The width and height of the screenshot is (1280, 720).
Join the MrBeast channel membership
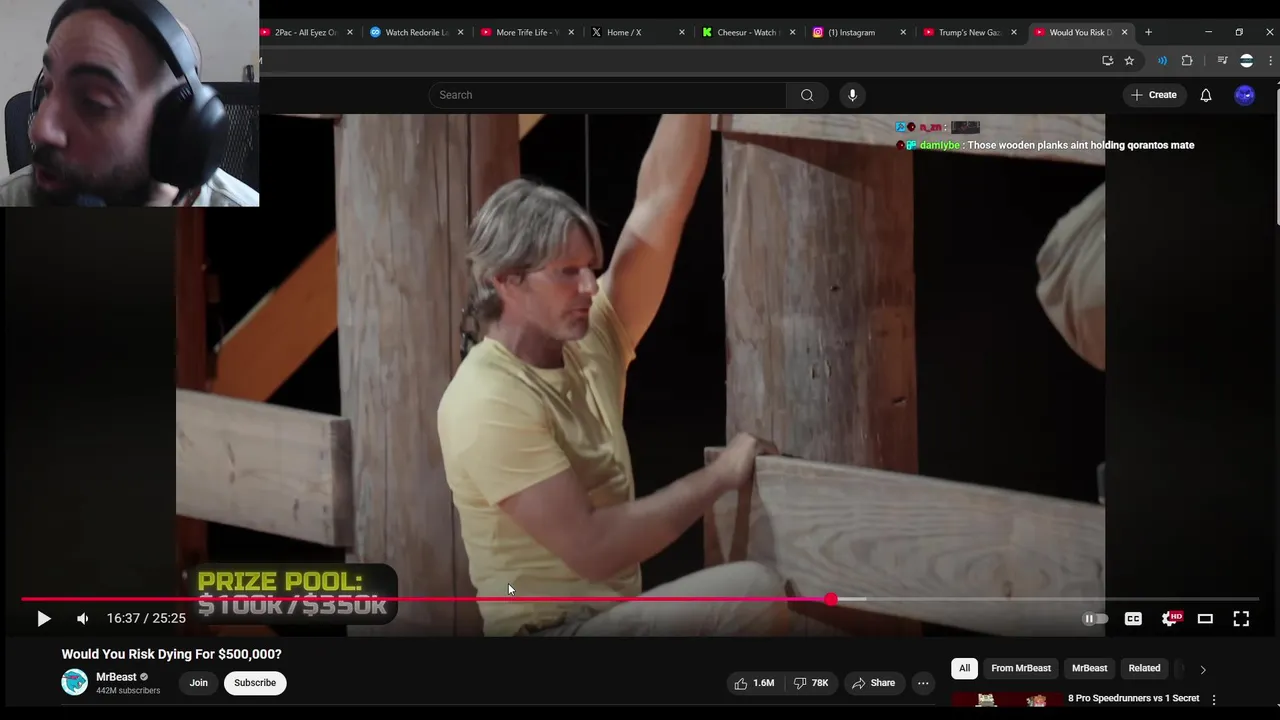pos(199,683)
